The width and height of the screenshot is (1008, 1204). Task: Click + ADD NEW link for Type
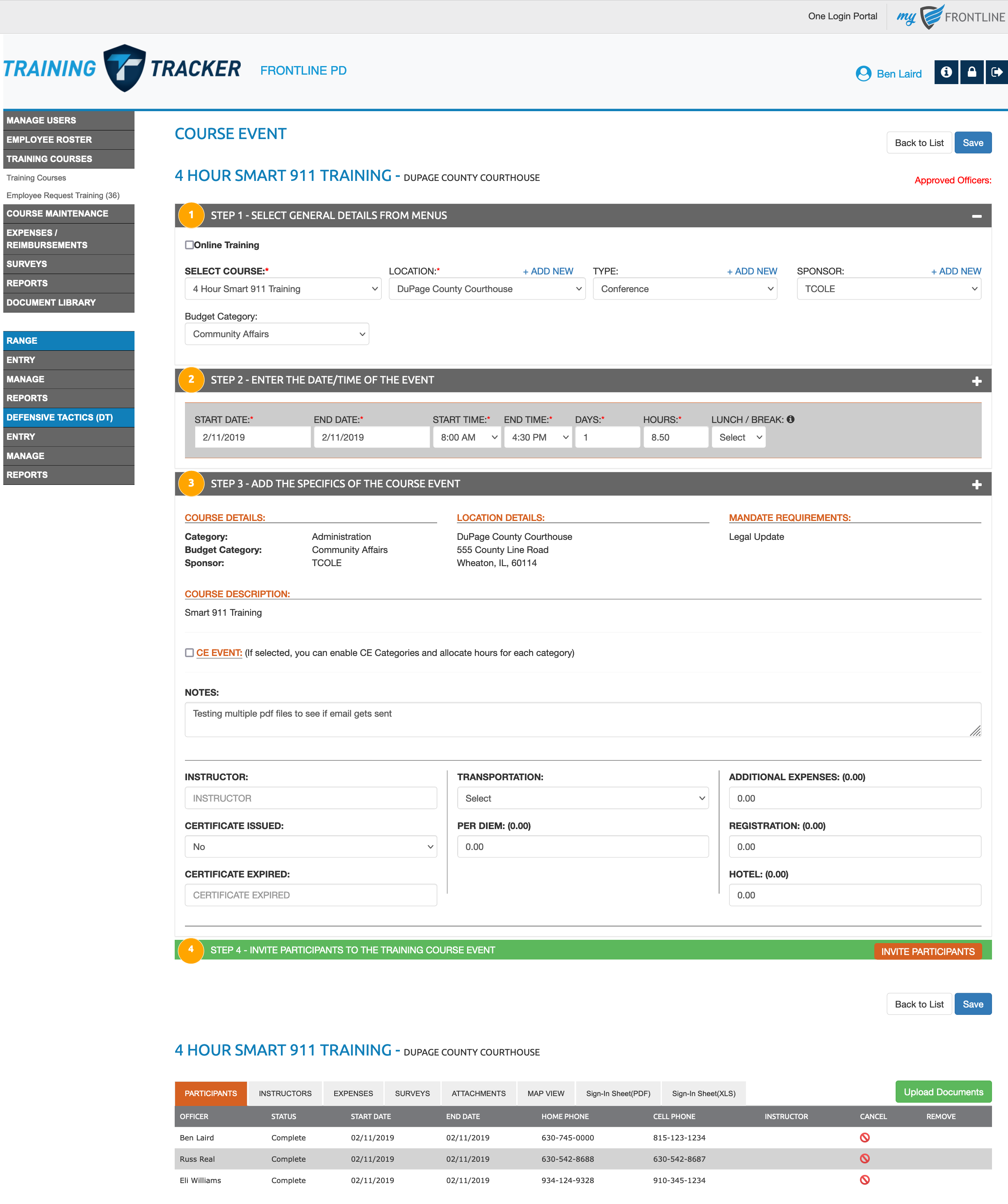pyautogui.click(x=752, y=271)
